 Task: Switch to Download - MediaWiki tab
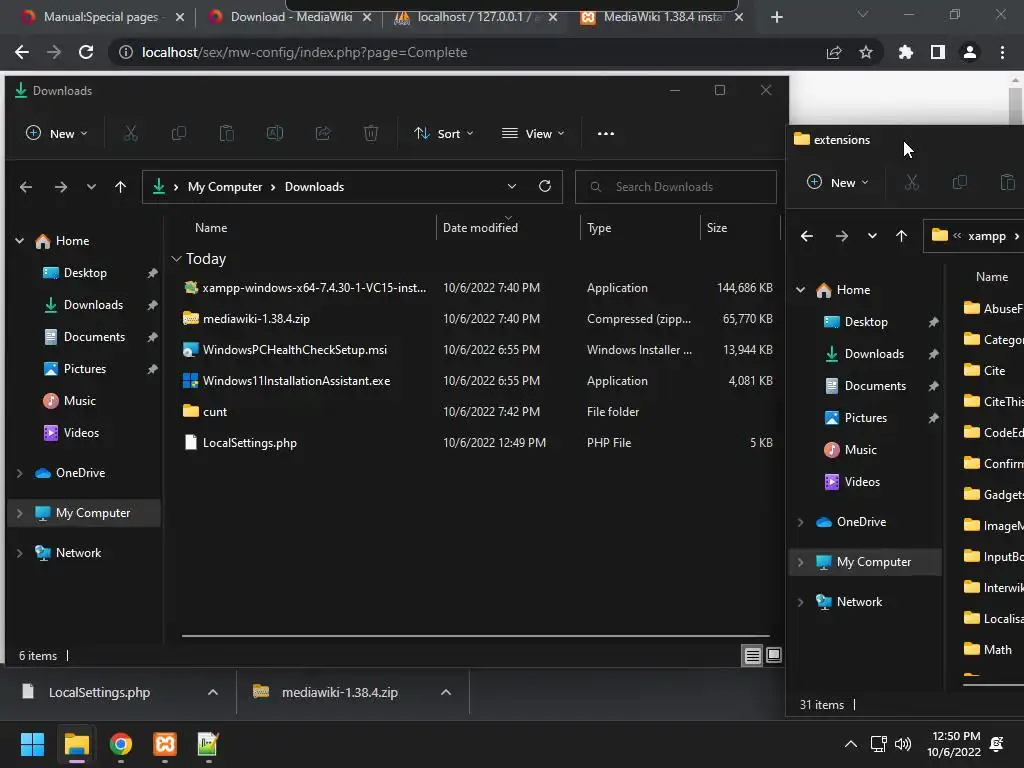click(x=291, y=17)
